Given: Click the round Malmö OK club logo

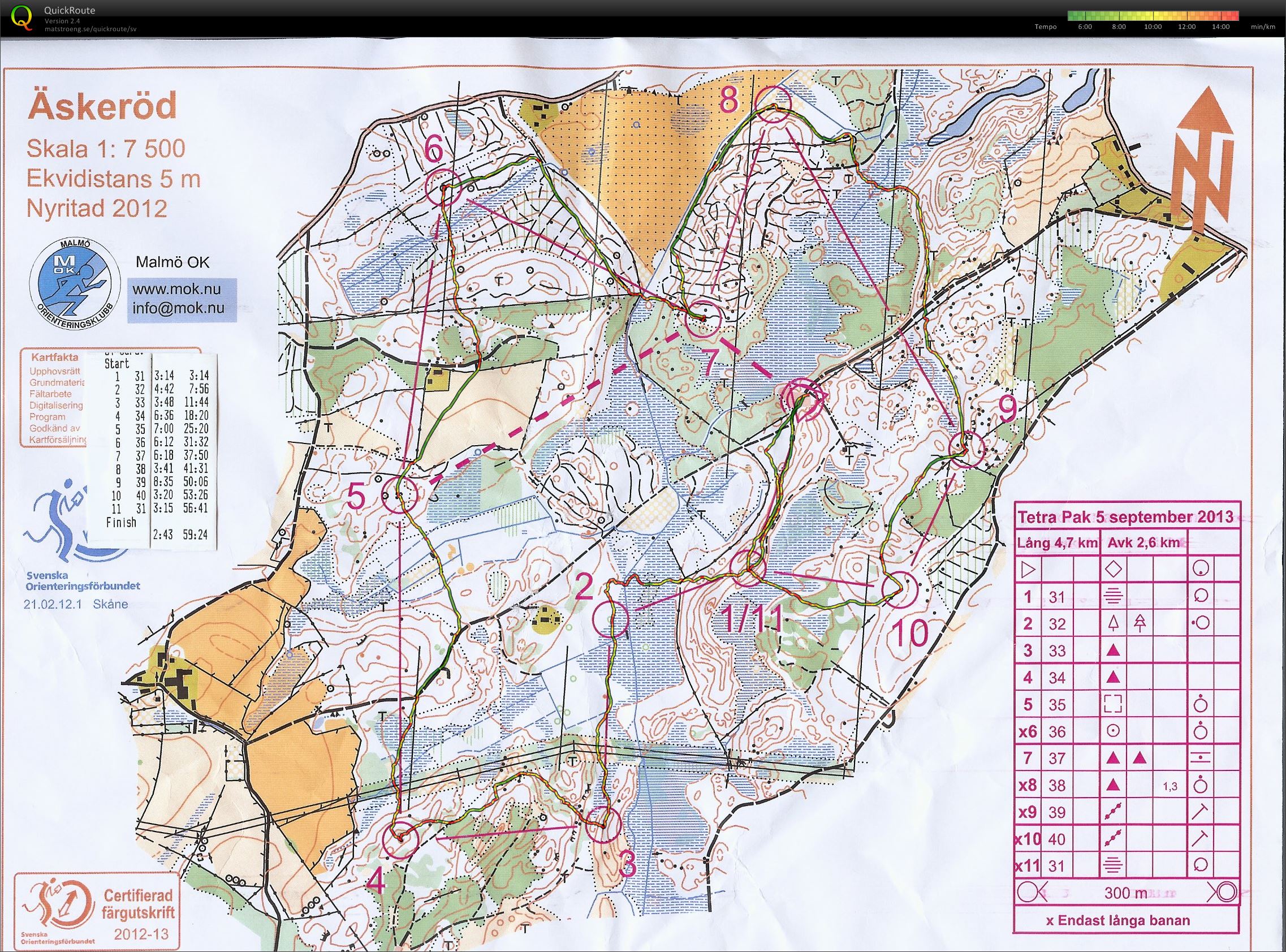Looking at the screenshot, I should (x=74, y=284).
